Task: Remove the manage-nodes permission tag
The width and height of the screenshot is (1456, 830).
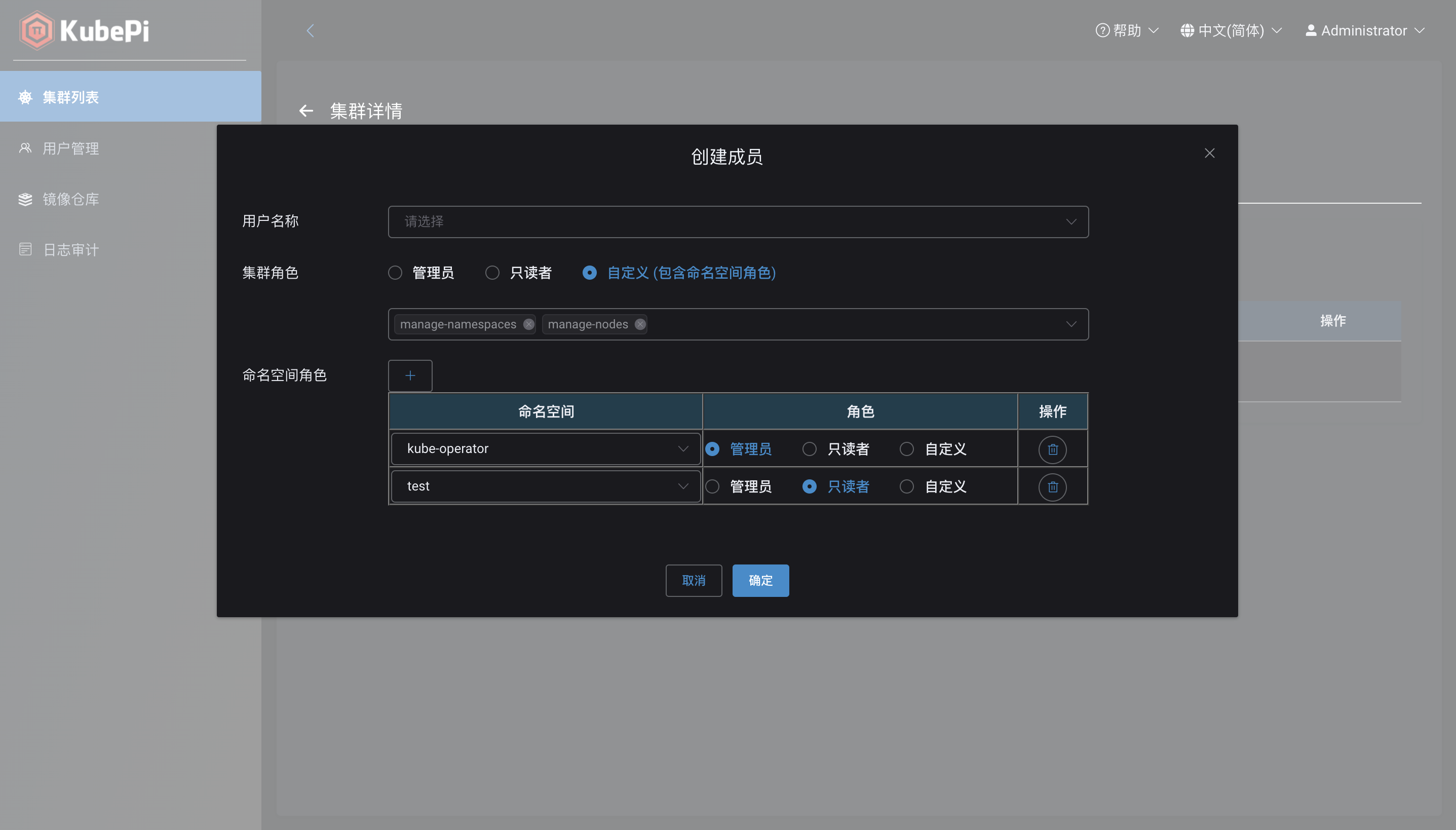Action: click(639, 324)
